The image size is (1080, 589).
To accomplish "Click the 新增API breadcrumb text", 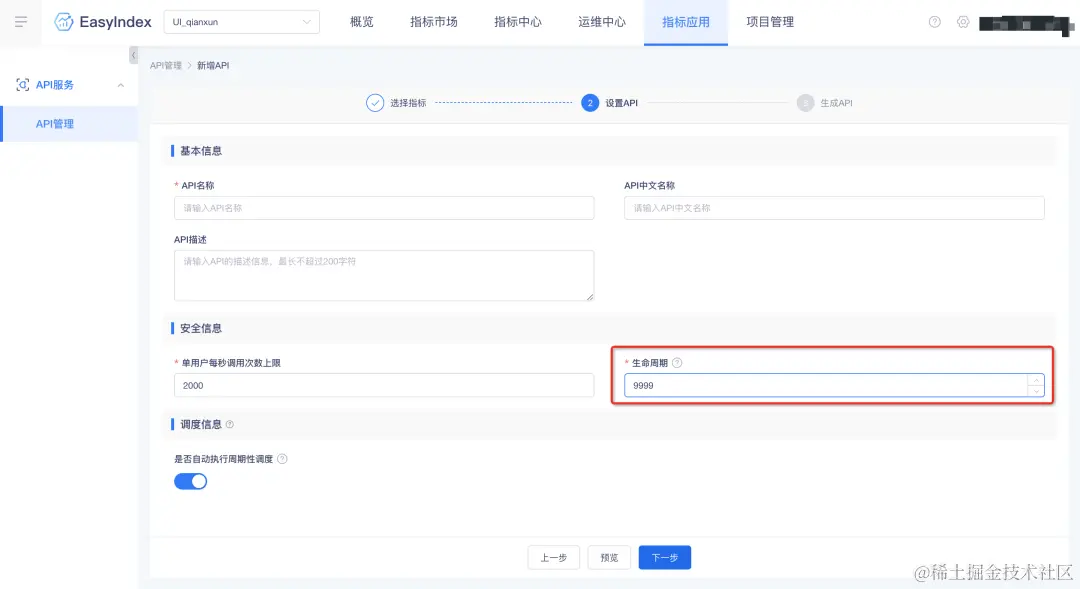I will (x=213, y=65).
